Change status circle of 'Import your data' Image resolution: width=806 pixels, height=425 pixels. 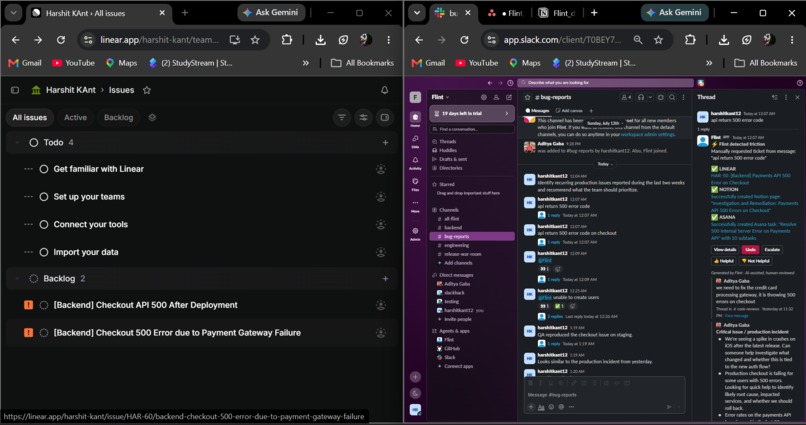[x=44, y=252]
